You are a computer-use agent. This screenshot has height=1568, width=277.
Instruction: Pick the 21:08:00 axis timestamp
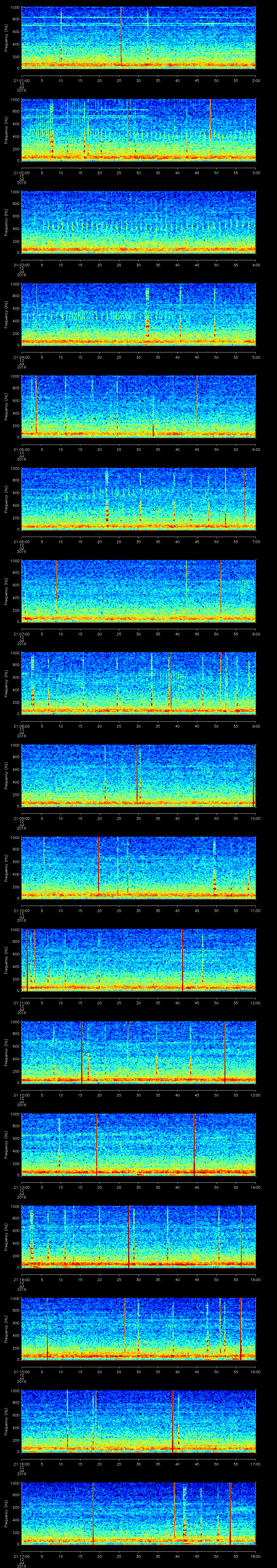click(21, 727)
